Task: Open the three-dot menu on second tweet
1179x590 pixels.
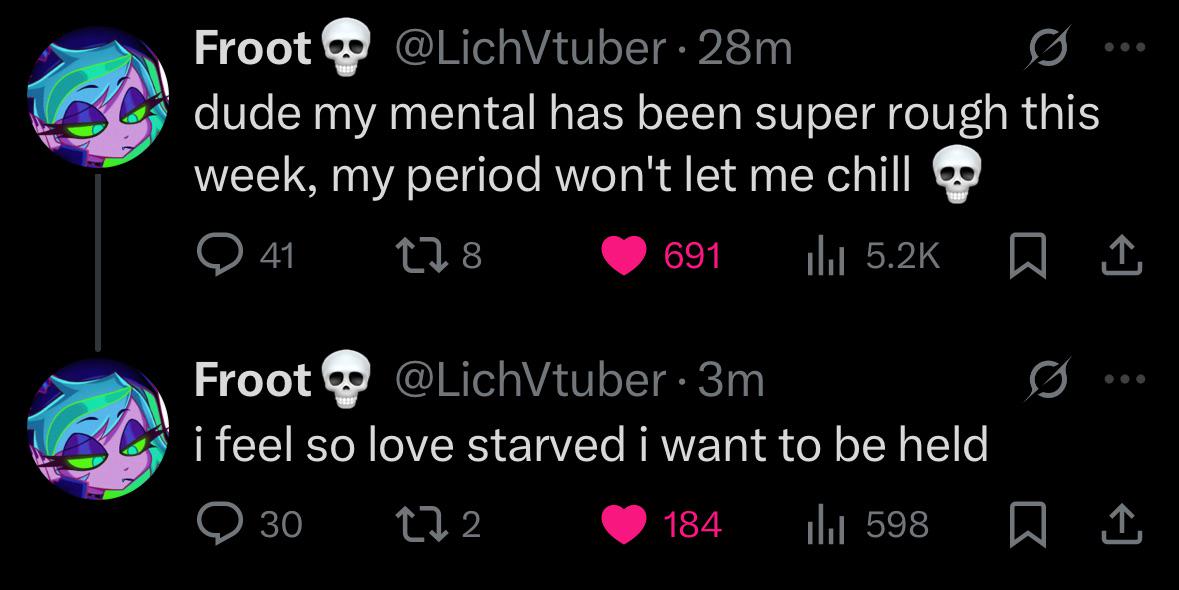Action: coord(1126,379)
